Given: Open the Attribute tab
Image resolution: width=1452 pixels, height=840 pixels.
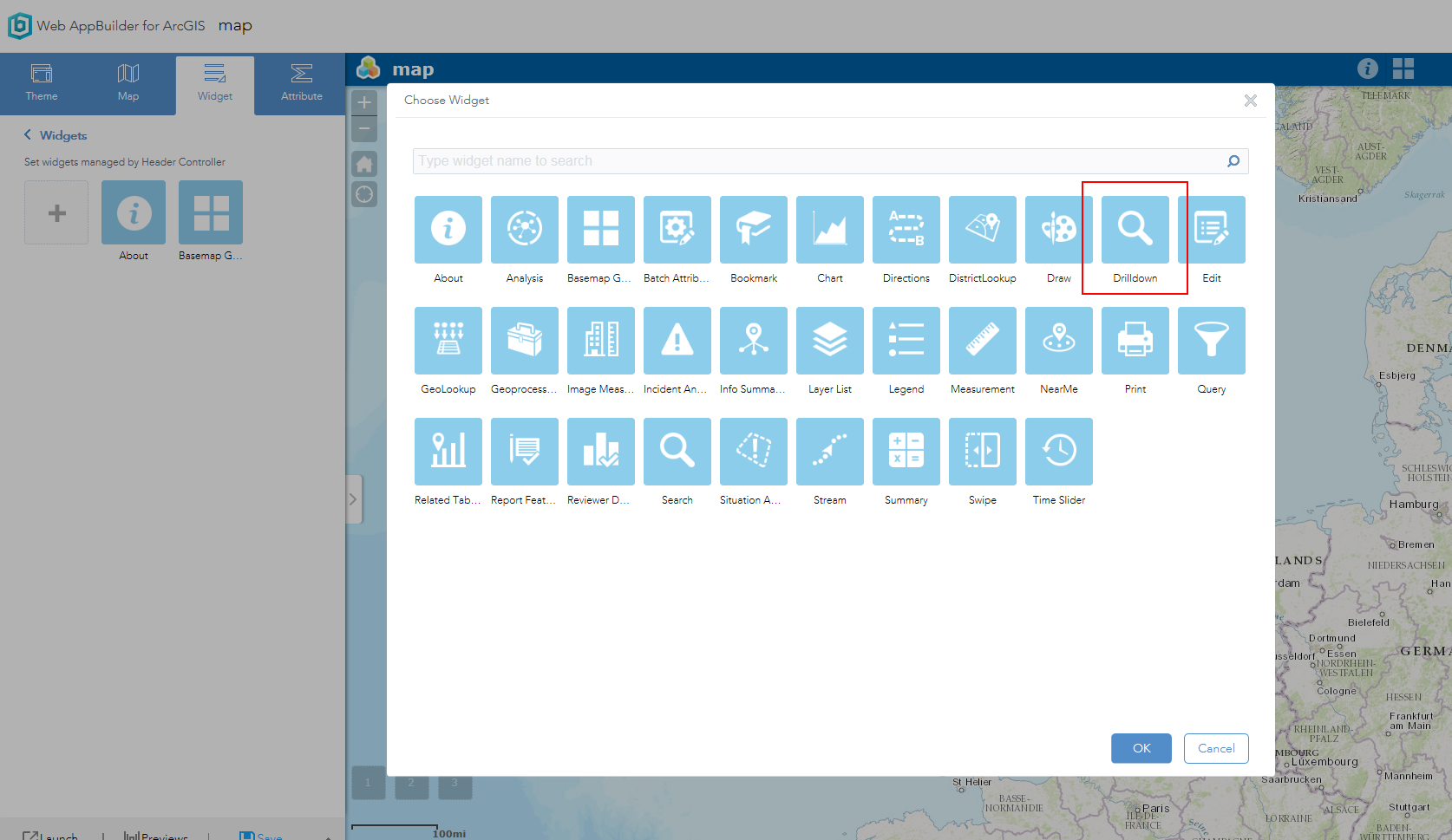Looking at the screenshot, I should [x=301, y=84].
